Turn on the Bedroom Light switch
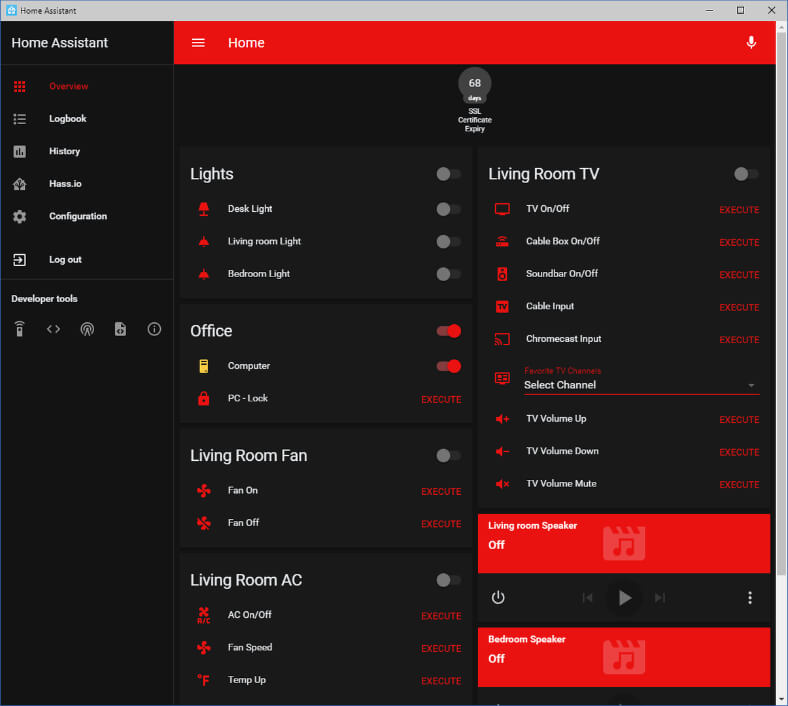Image resolution: width=788 pixels, height=706 pixels. (x=448, y=274)
